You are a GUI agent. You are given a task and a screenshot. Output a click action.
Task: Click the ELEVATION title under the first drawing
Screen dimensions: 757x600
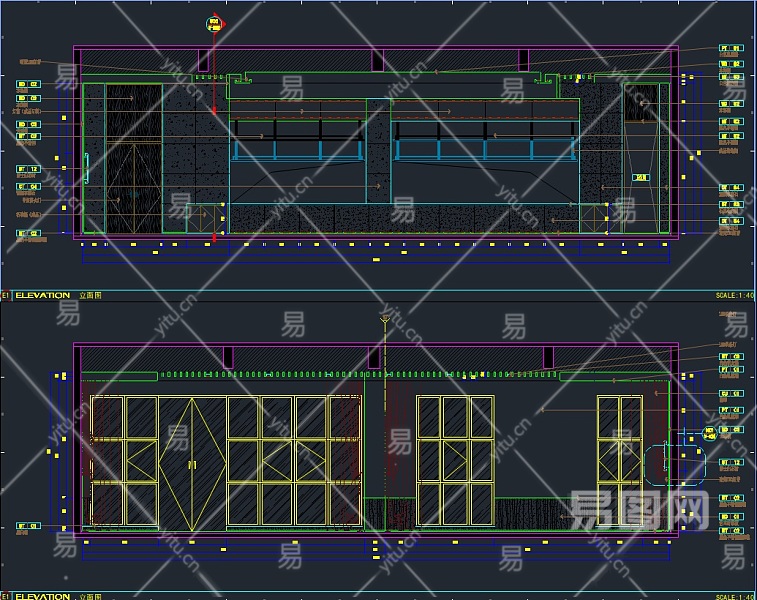(42, 295)
